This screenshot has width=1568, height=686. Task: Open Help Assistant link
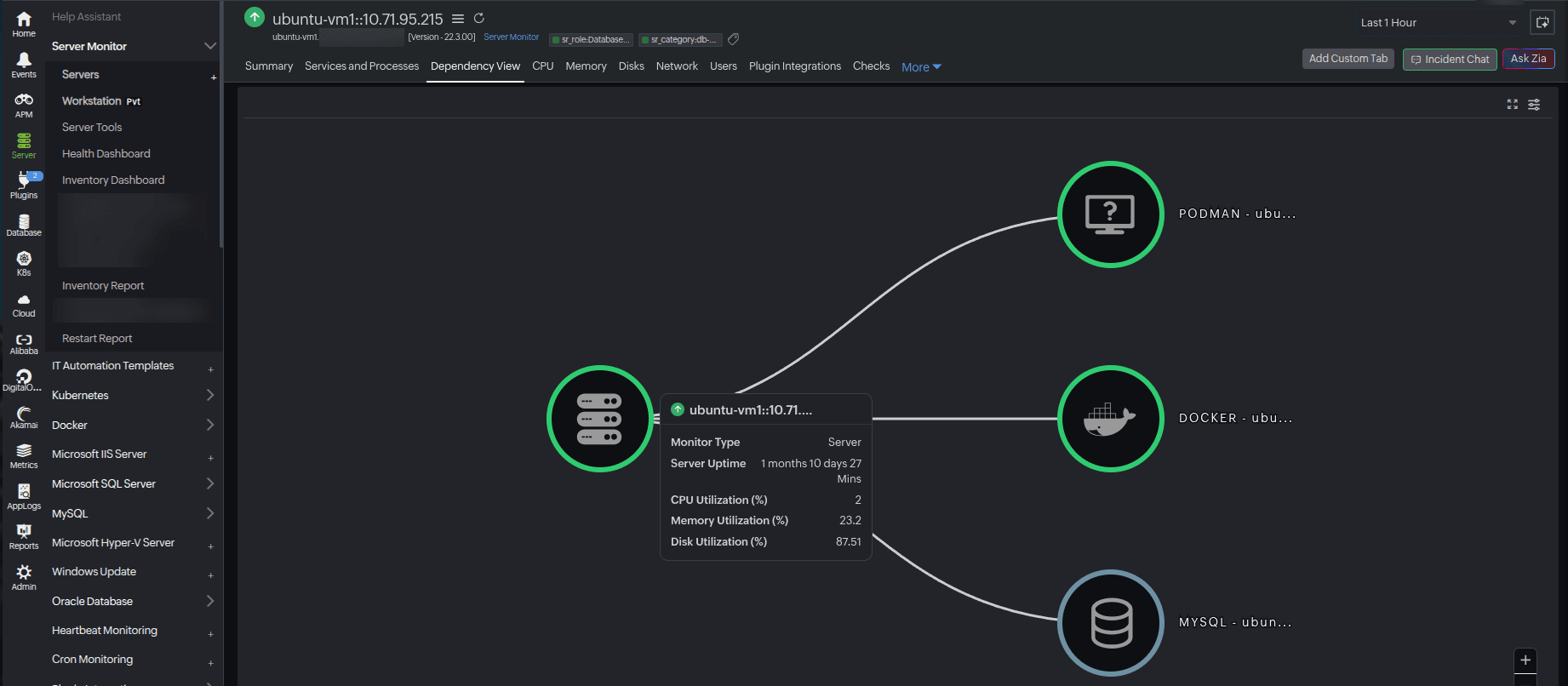[87, 17]
